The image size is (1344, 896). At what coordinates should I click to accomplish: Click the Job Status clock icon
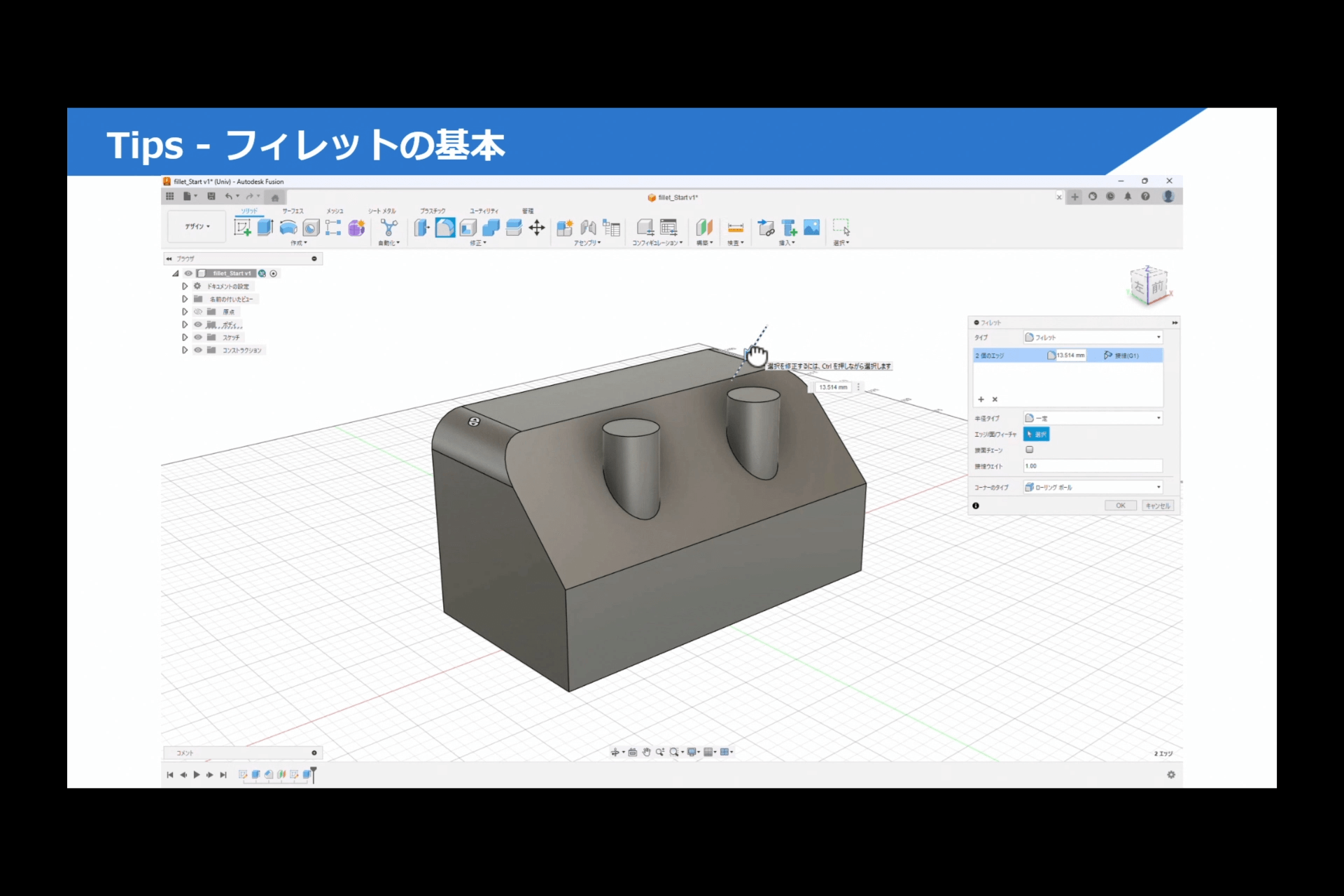1110,197
